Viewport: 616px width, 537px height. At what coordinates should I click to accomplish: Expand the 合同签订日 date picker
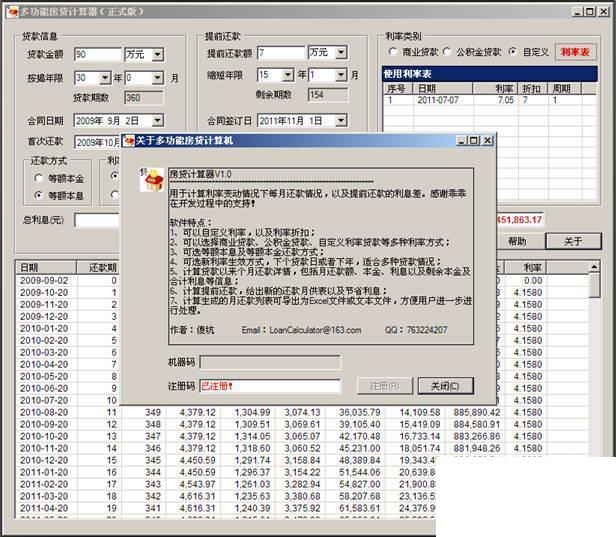[x=341, y=120]
